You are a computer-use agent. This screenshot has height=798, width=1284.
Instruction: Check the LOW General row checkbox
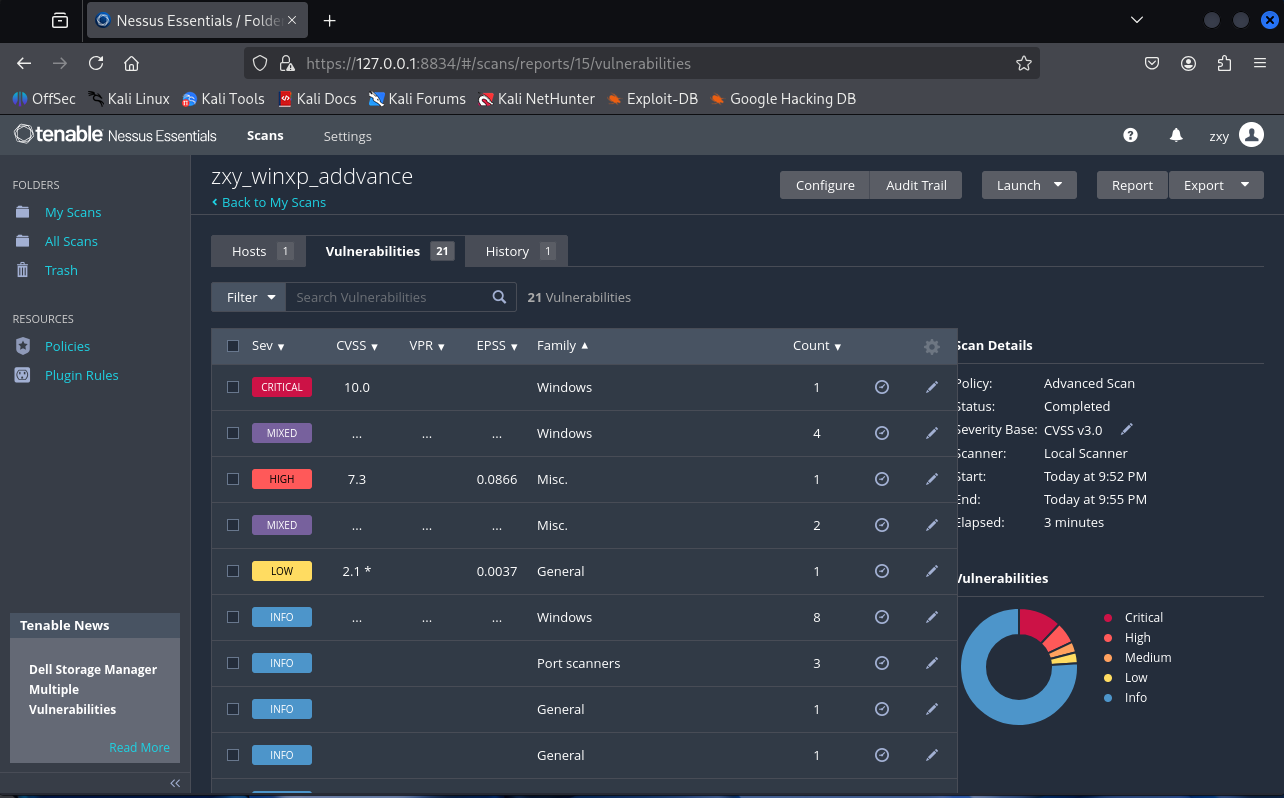tap(233, 571)
